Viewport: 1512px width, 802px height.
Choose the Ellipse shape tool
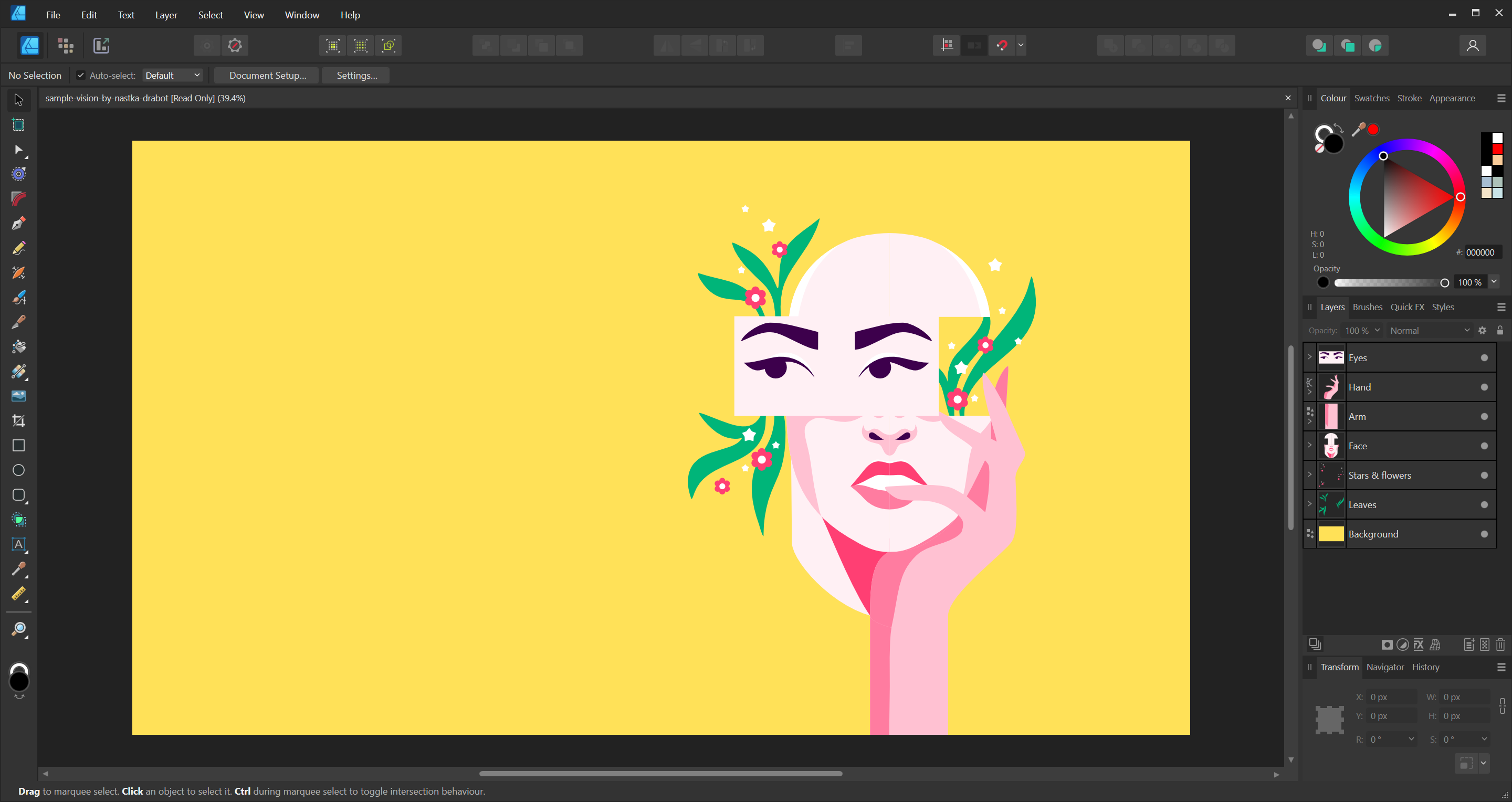click(x=18, y=470)
